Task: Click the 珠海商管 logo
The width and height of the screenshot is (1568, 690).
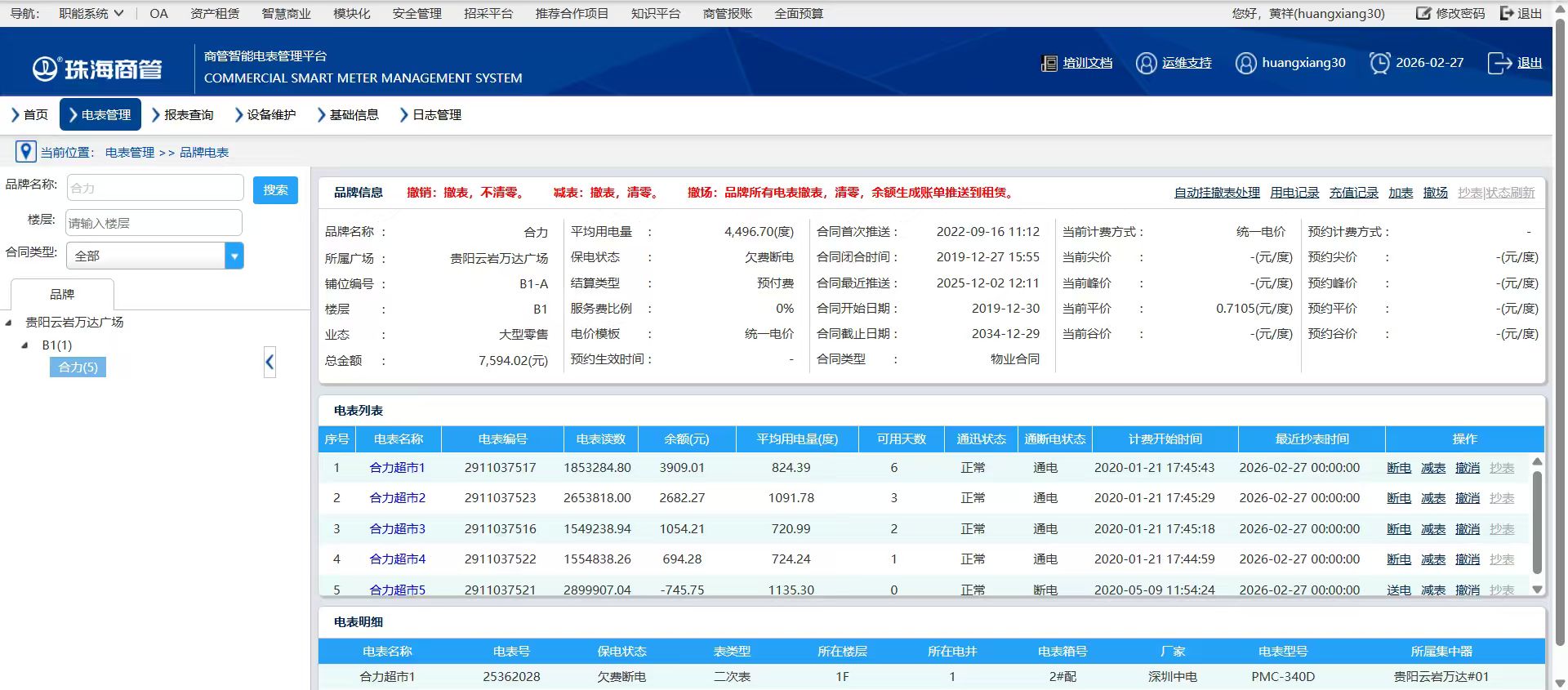Action: 97,69
